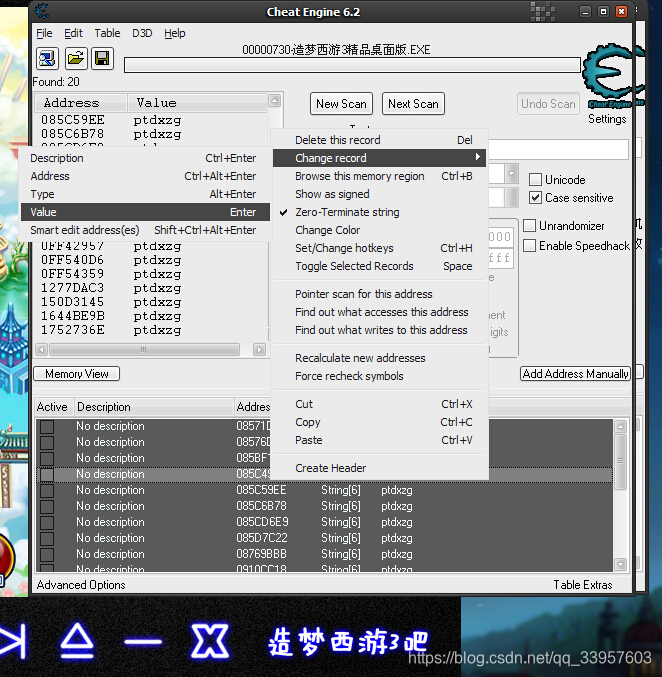Toggle active box for record 085D7C22
Image resolution: width=662 pixels, height=677 pixels.
pos(47,538)
